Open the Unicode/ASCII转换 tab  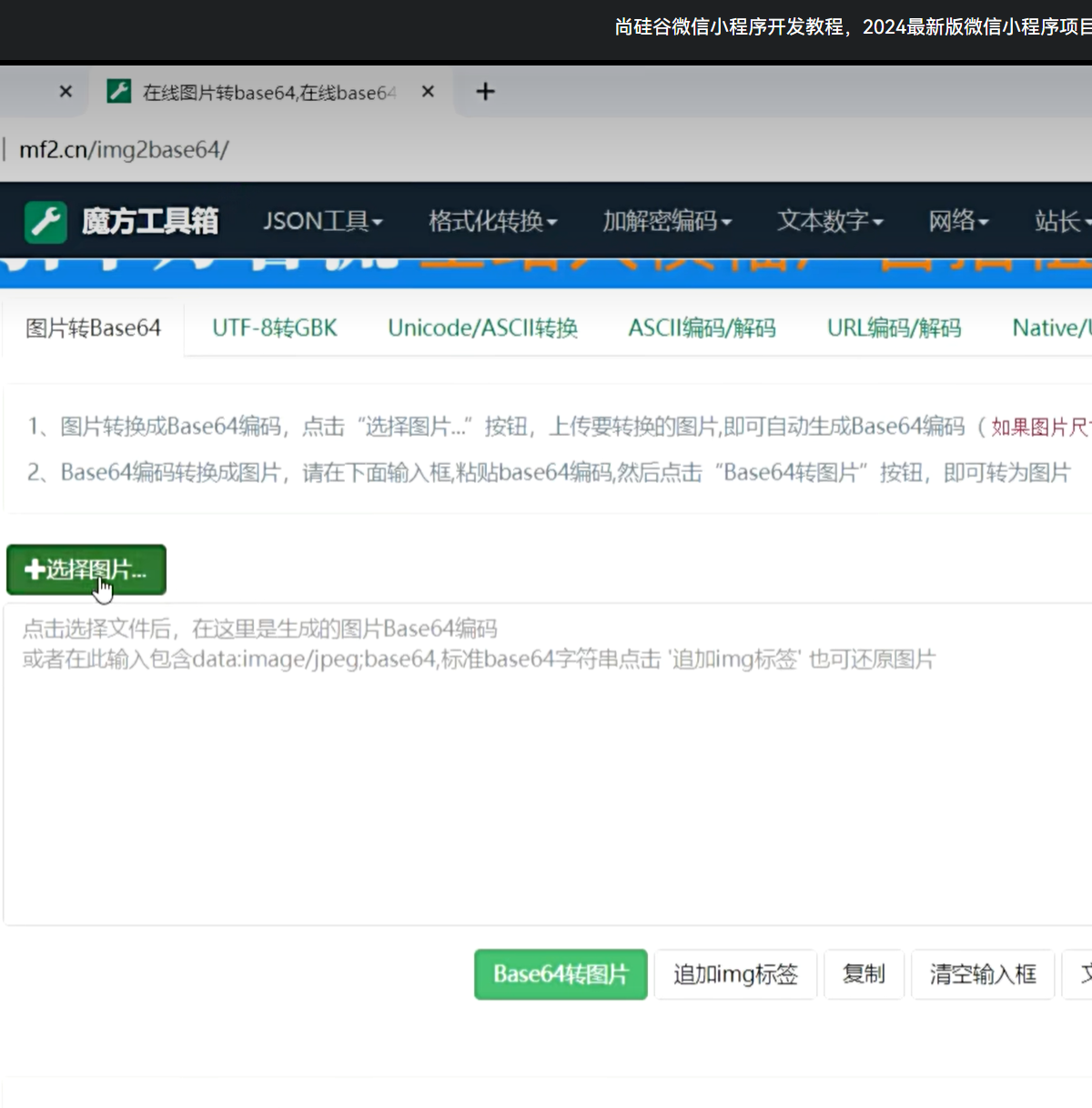click(482, 328)
